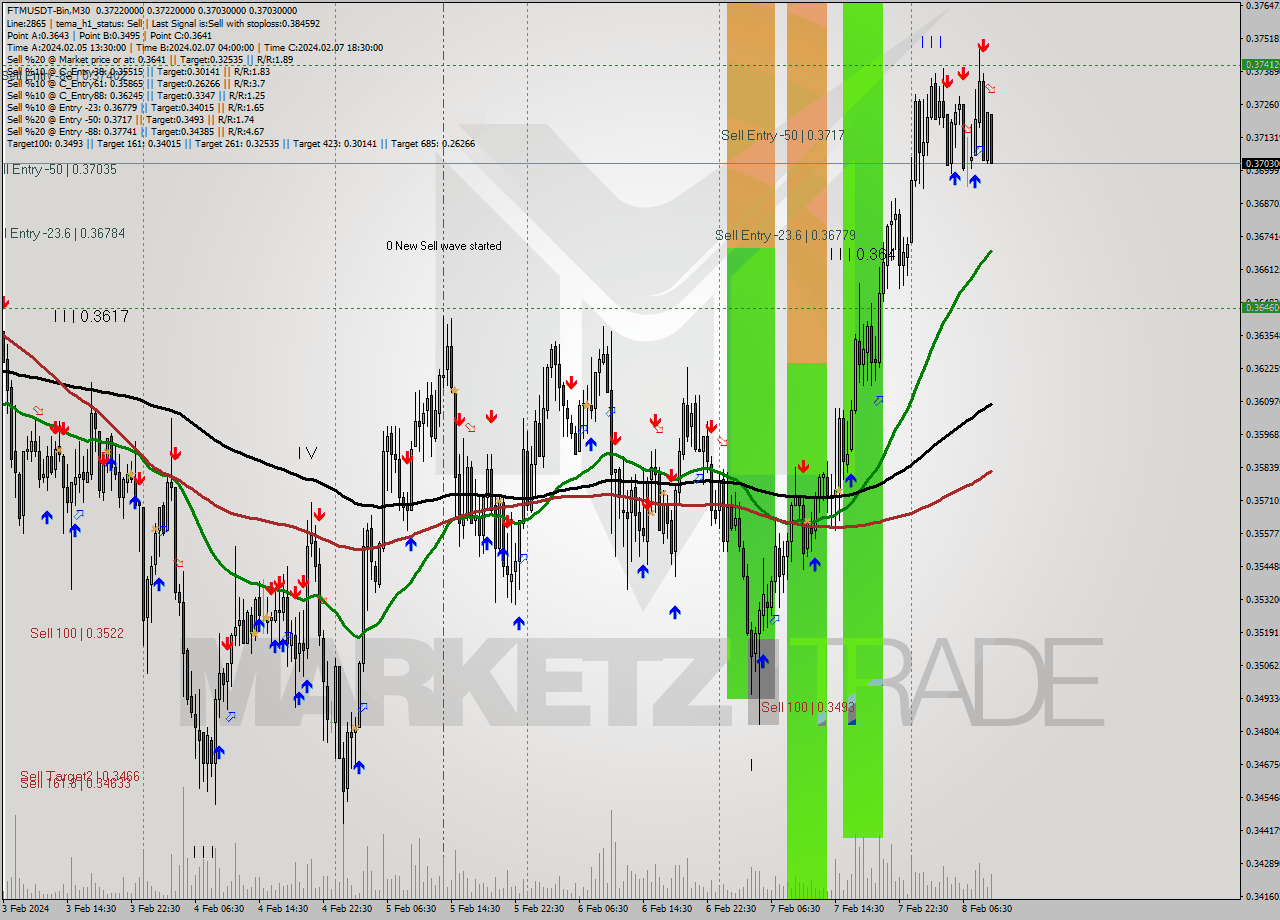Select the 'Sell 100 | 0.3522' label
This screenshot has width=1280, height=920.
pos(77,633)
